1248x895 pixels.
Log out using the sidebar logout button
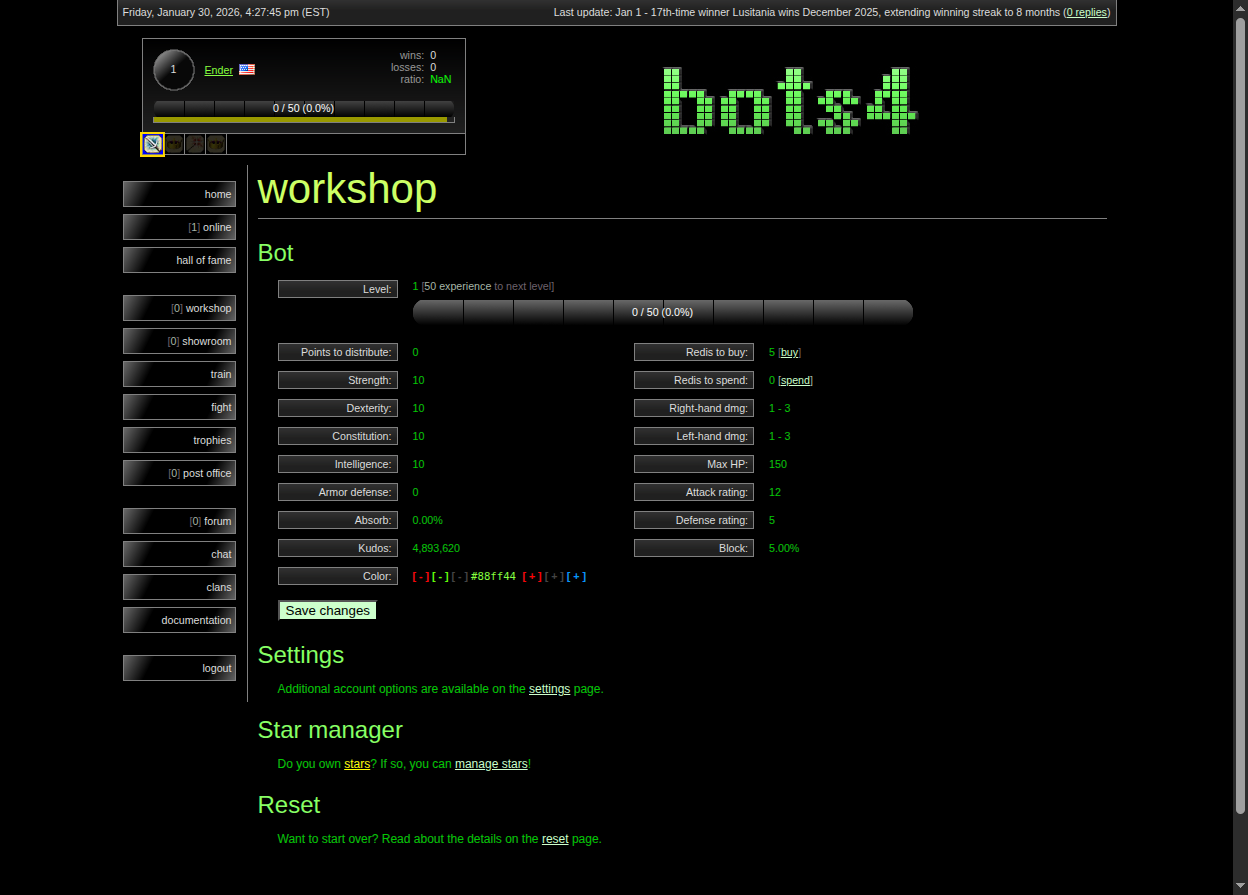coord(180,668)
